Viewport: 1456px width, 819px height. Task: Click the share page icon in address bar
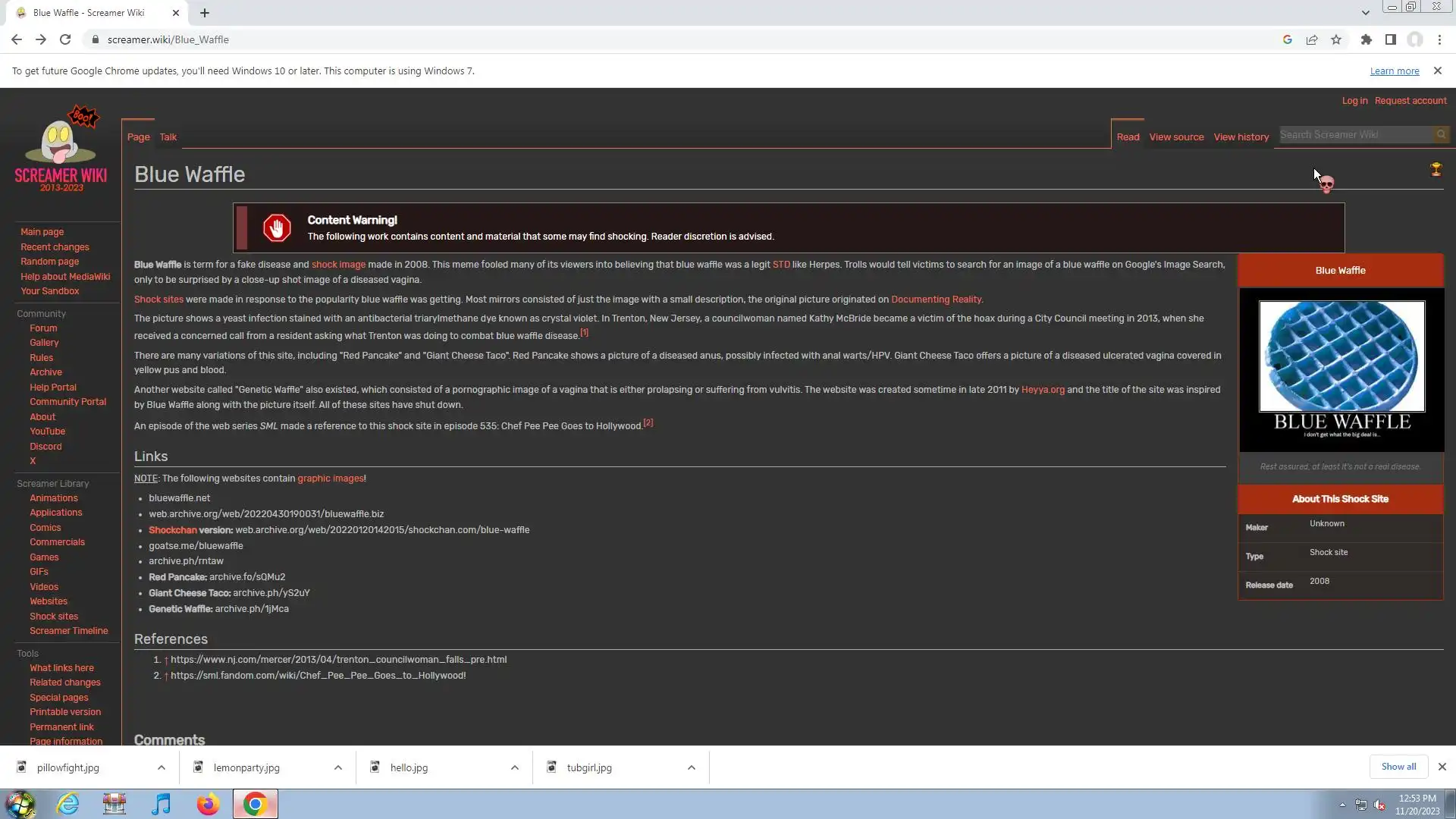click(1312, 39)
